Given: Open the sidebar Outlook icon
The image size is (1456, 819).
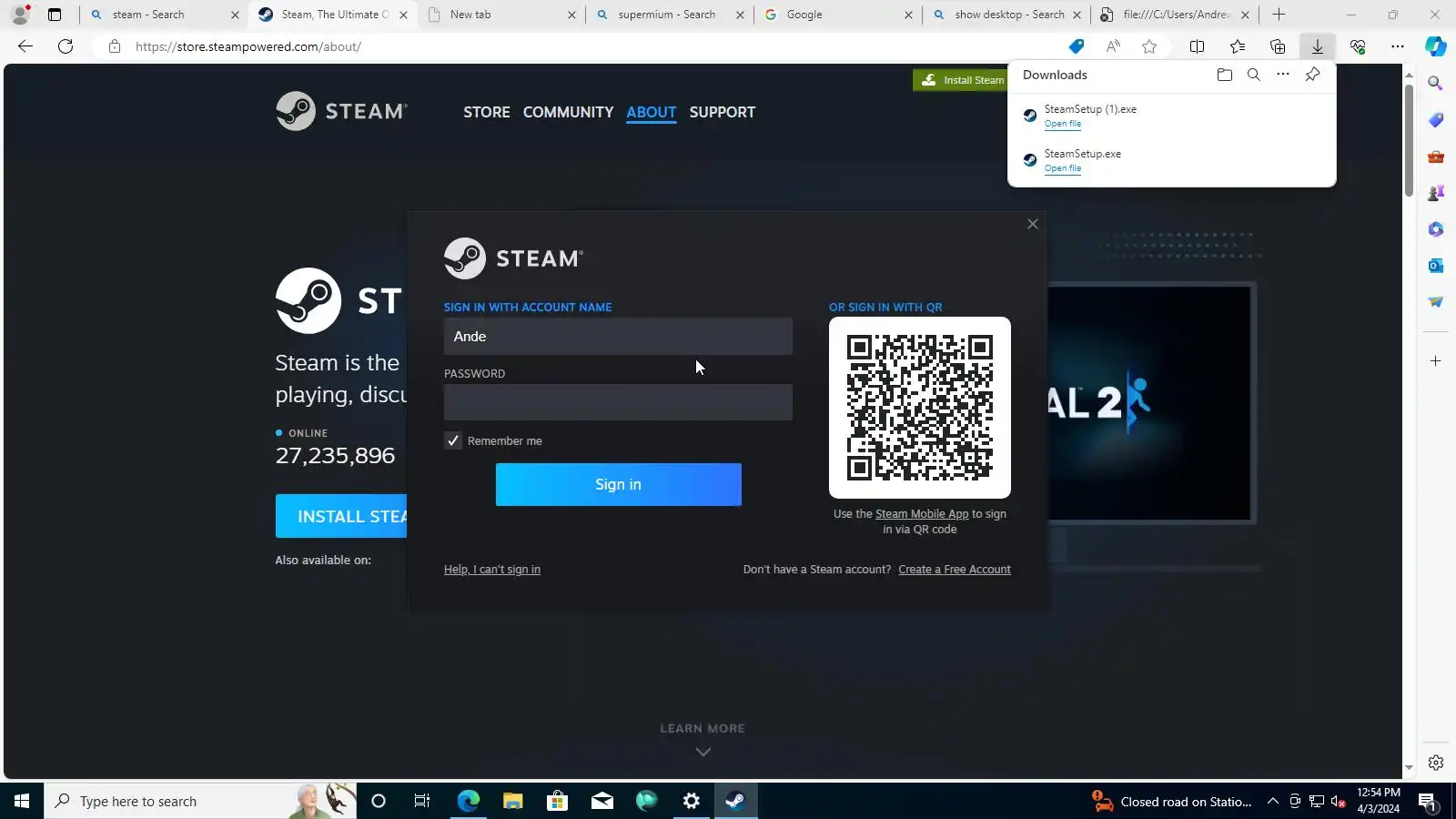Looking at the screenshot, I should tap(1436, 266).
